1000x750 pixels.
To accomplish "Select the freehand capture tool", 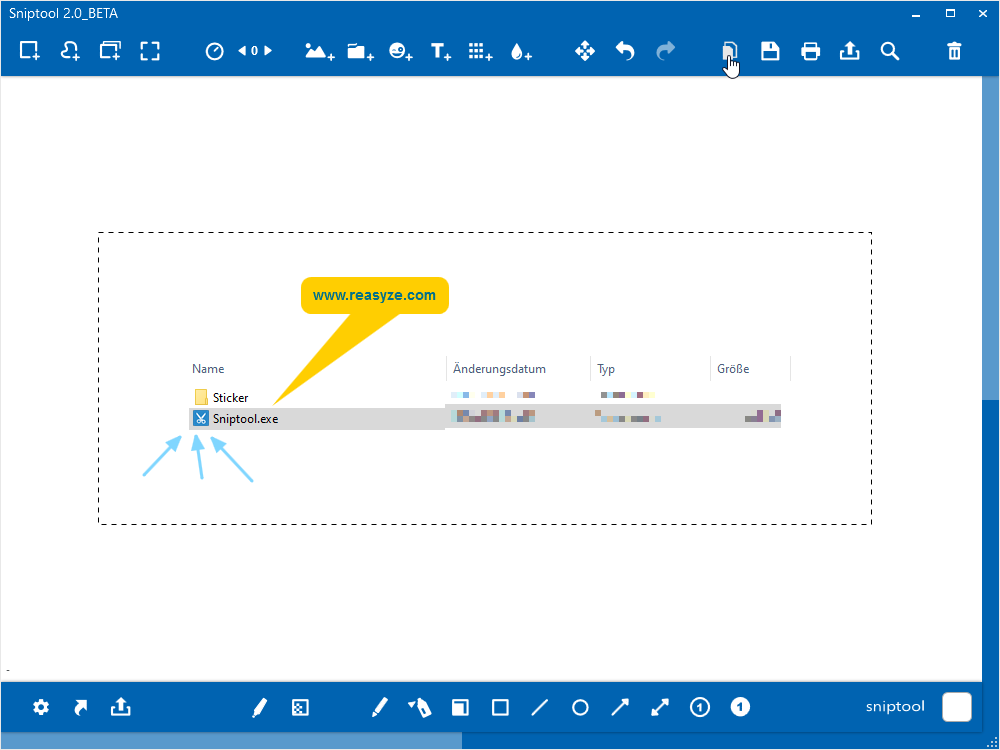I will click(69, 50).
